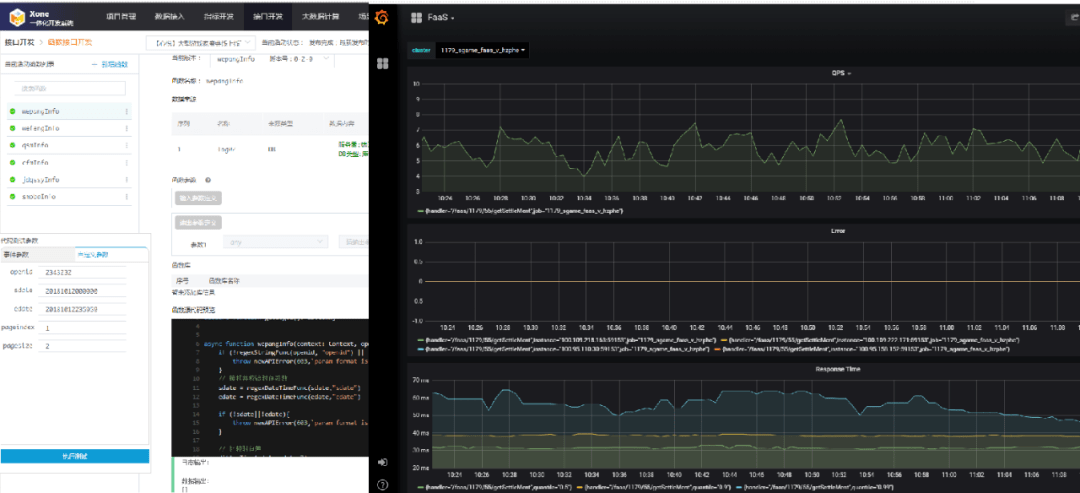The width and height of the screenshot is (1080, 493).
Task: Toggle the QPS chart legend series
Action: point(521,212)
